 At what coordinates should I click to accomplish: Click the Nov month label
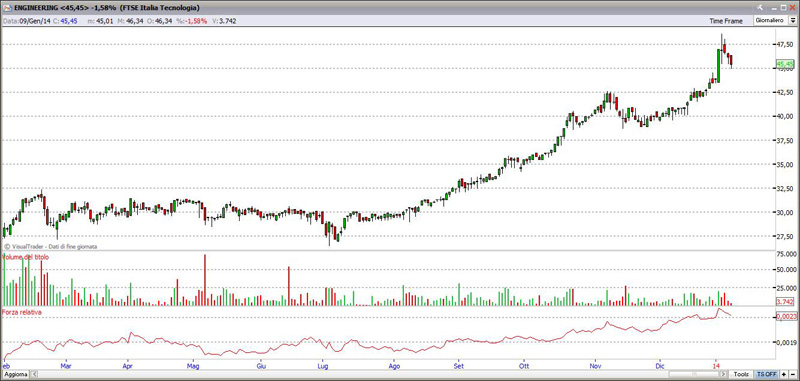coord(594,366)
